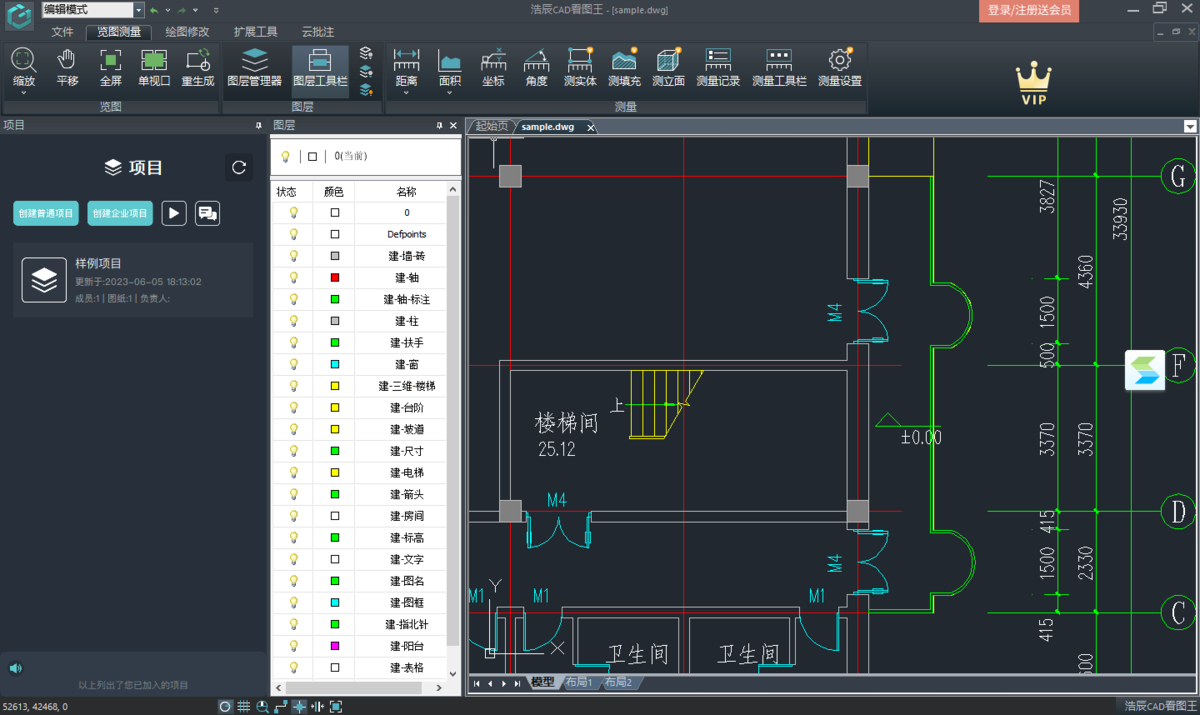
Task: Open the 测量记录 measurement records
Action: tap(718, 68)
